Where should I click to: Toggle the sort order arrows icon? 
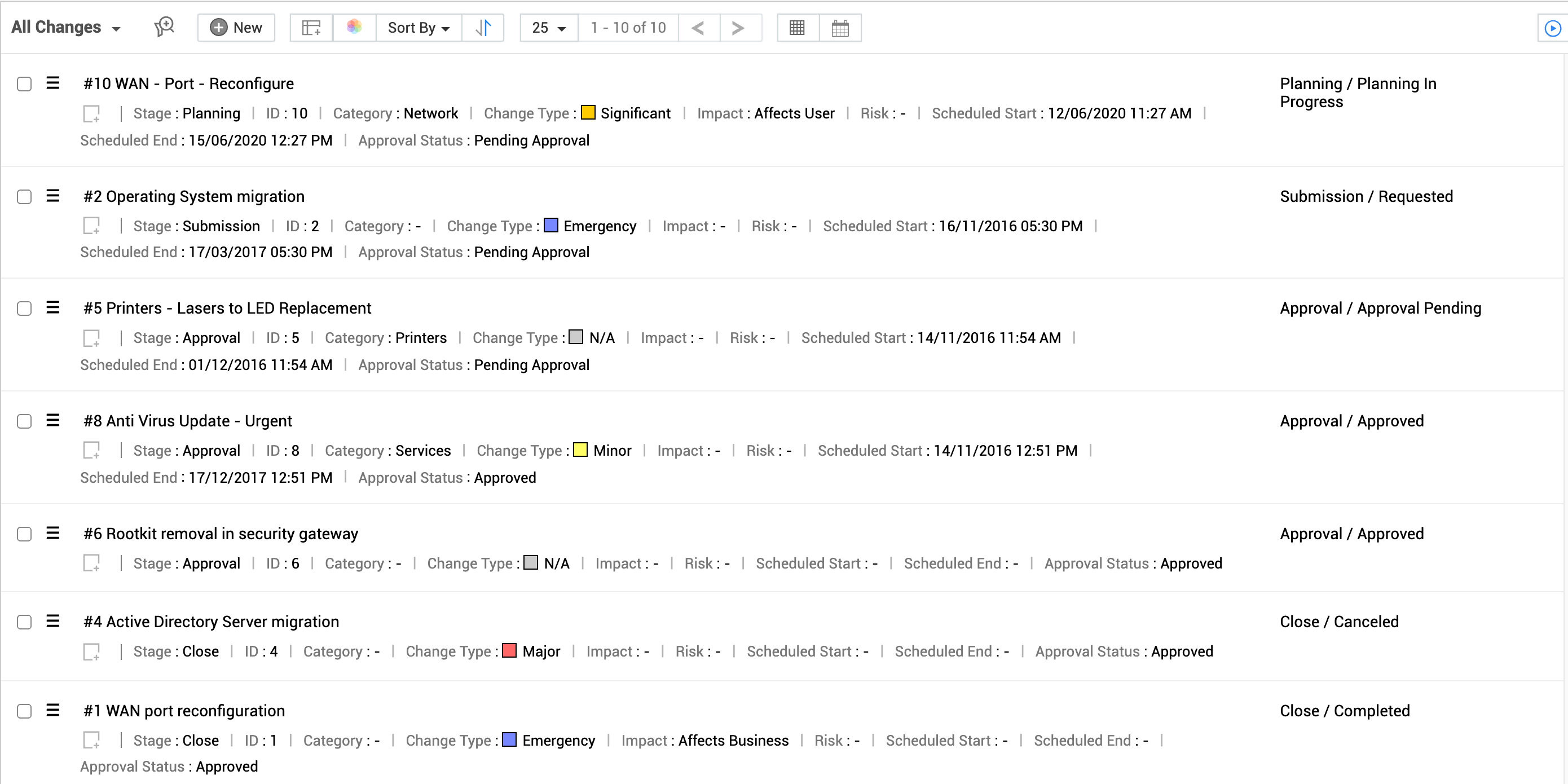pyautogui.click(x=483, y=28)
